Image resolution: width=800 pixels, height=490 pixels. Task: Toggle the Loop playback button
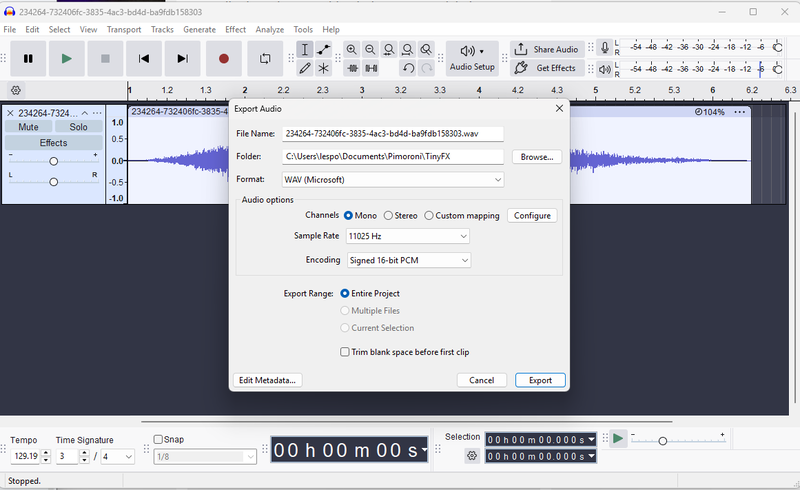265,59
